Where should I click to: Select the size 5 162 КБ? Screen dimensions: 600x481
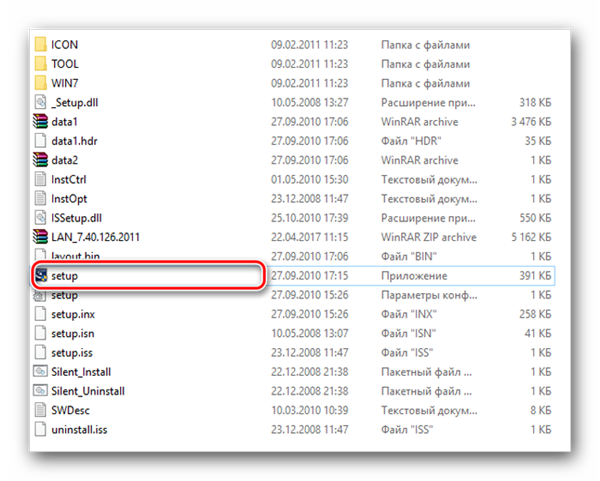click(x=531, y=237)
